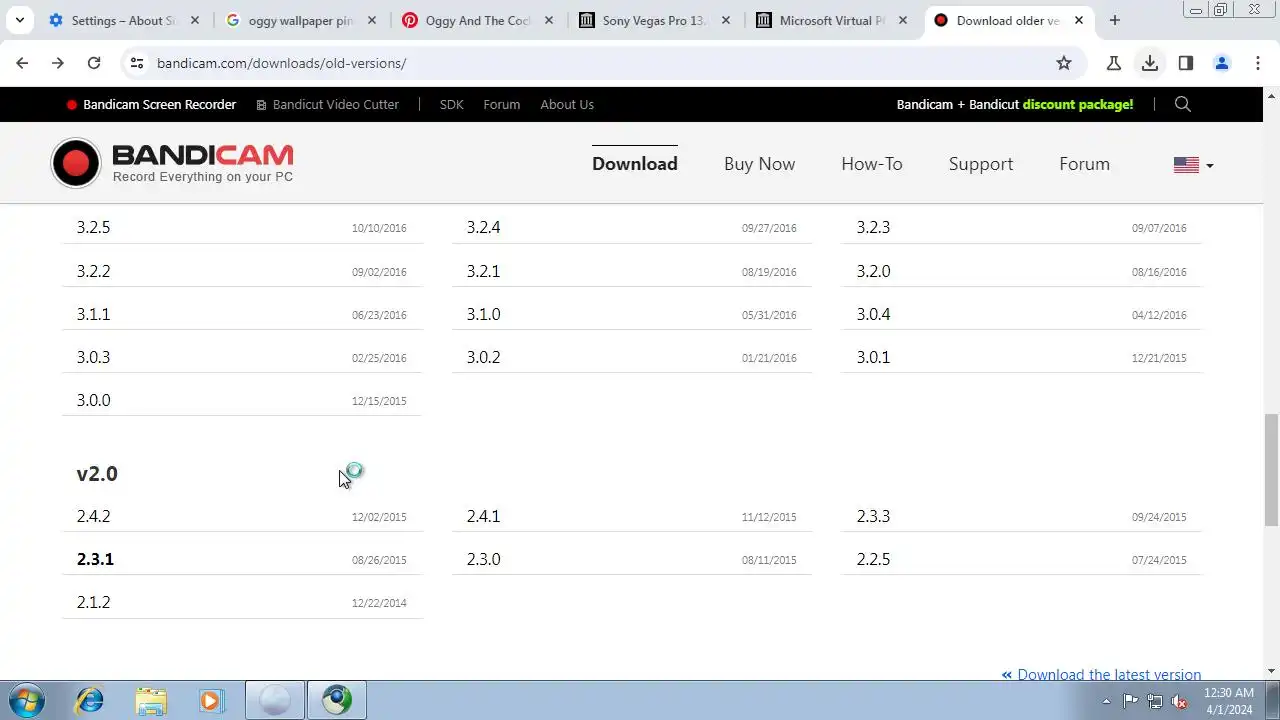Close the oggy wallpaper tab
Viewport: 1280px width, 720px height.
(x=372, y=20)
